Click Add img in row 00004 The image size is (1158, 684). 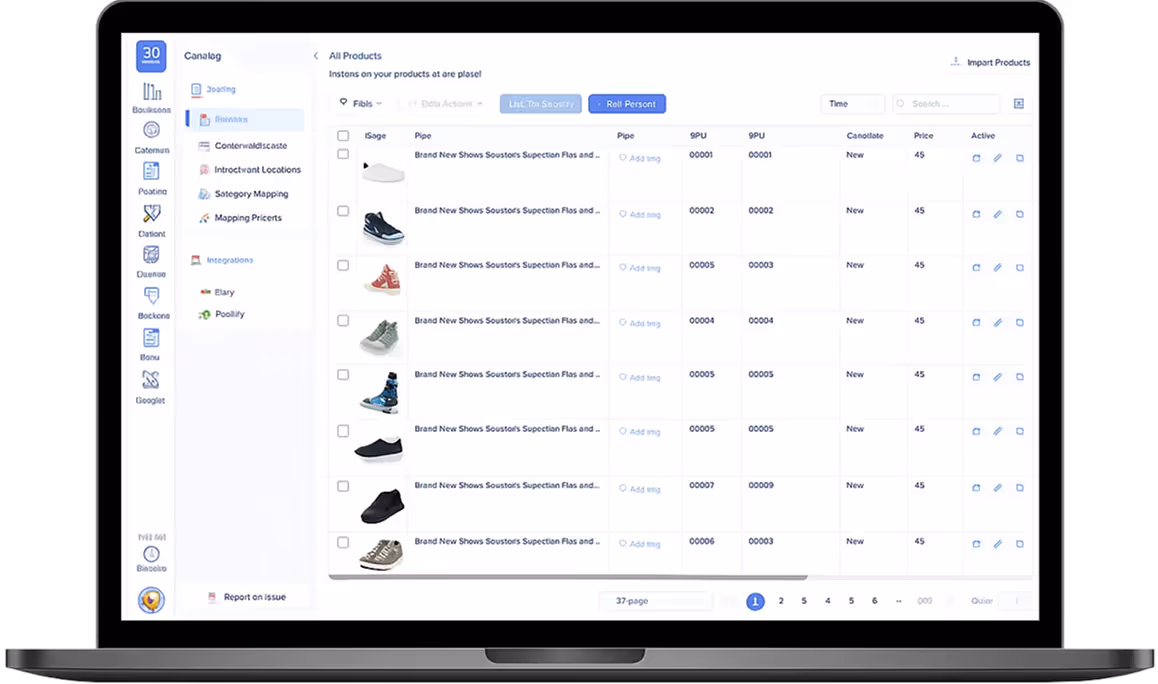tap(640, 323)
